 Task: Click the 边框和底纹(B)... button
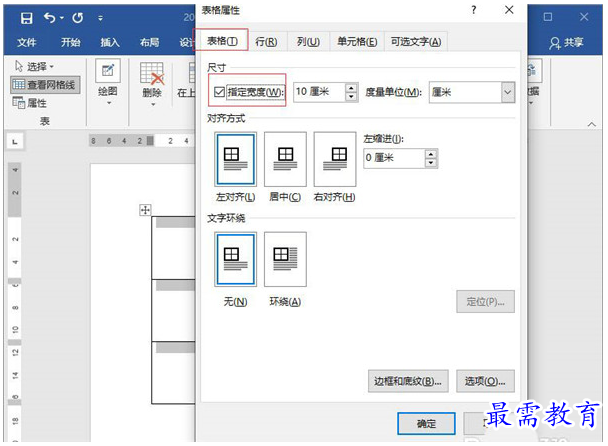click(x=408, y=381)
